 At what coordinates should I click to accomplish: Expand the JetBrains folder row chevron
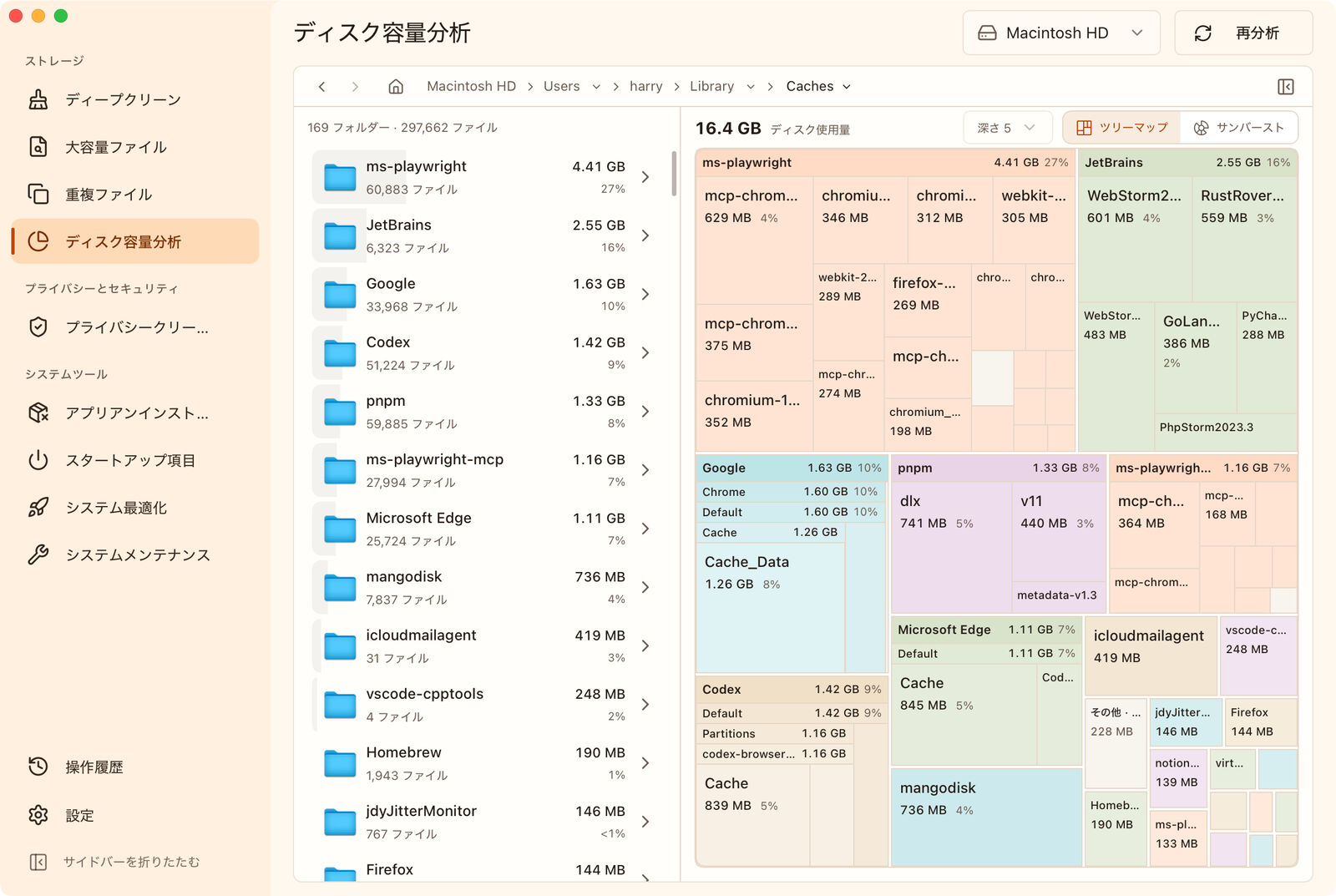click(645, 235)
